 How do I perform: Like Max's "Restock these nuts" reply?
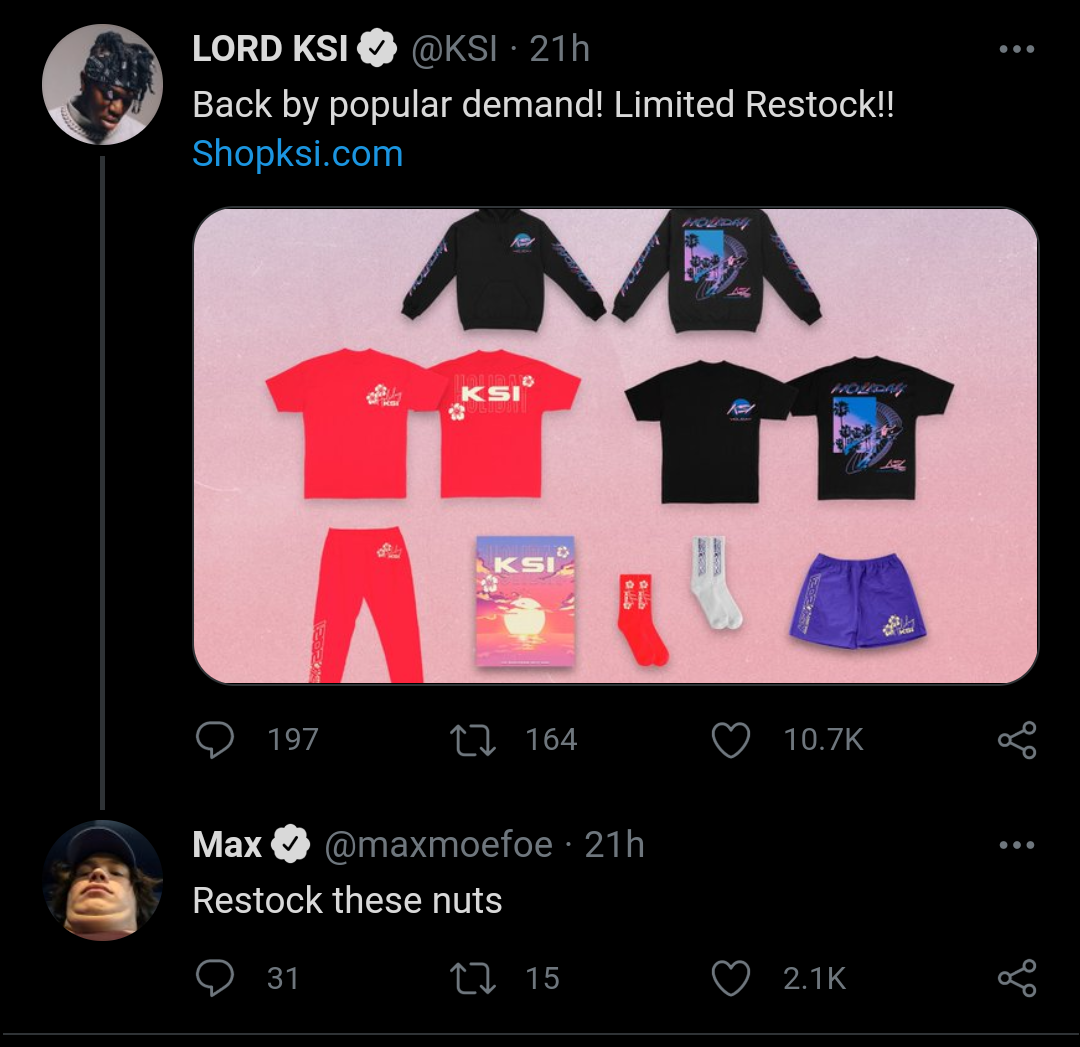(x=730, y=978)
